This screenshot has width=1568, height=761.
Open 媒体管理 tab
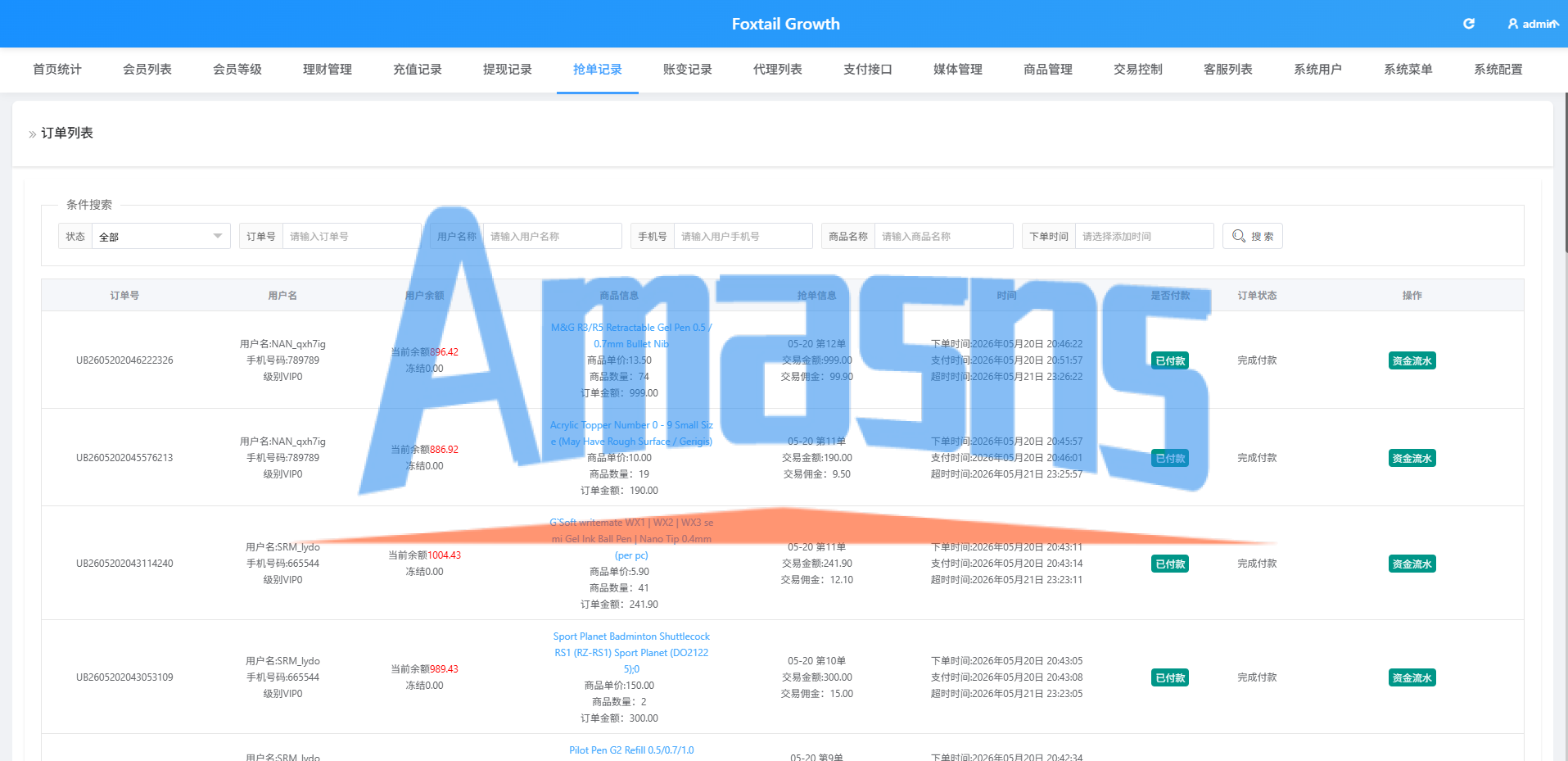pyautogui.click(x=958, y=70)
